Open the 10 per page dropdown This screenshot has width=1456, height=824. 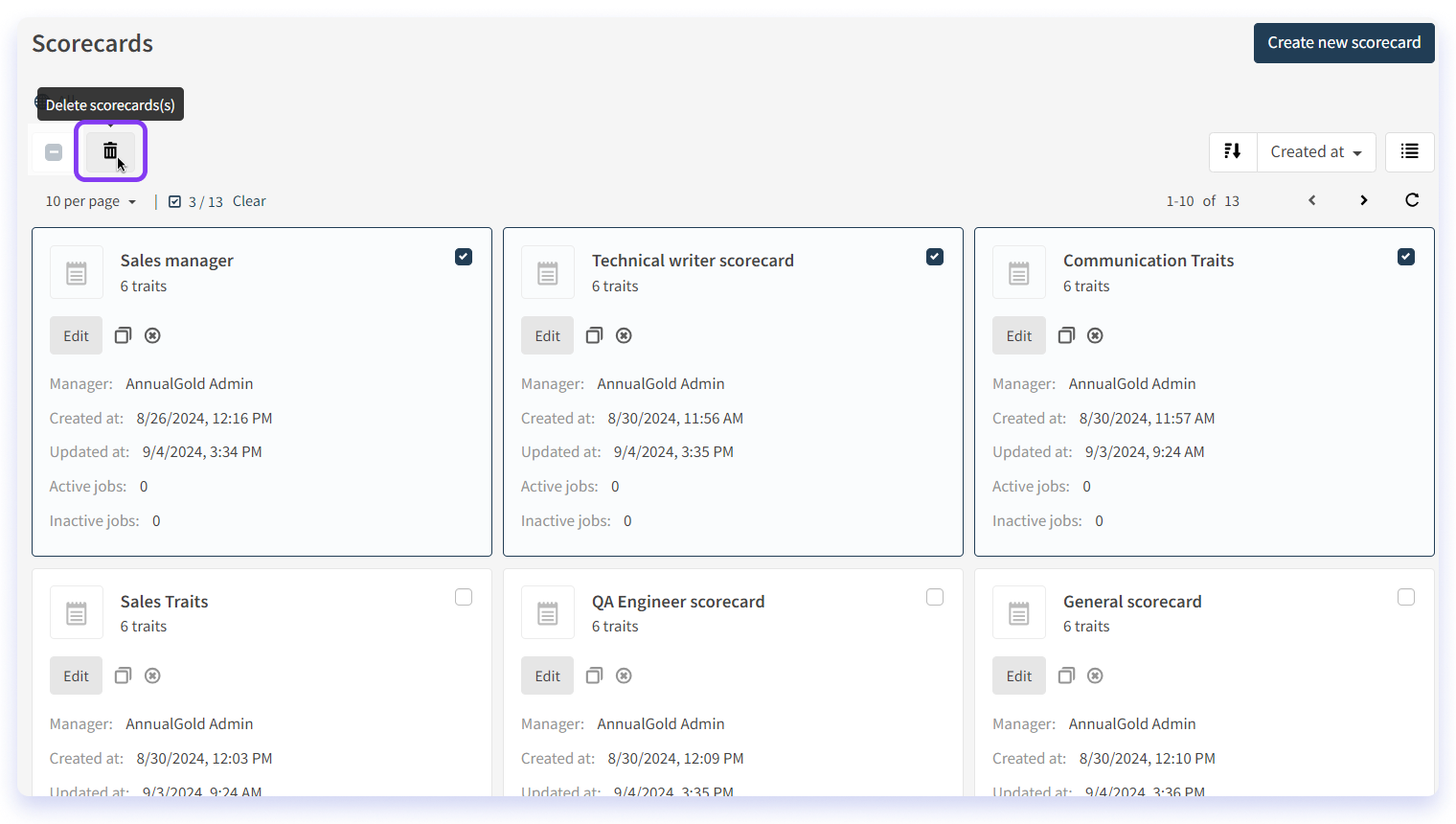91,201
